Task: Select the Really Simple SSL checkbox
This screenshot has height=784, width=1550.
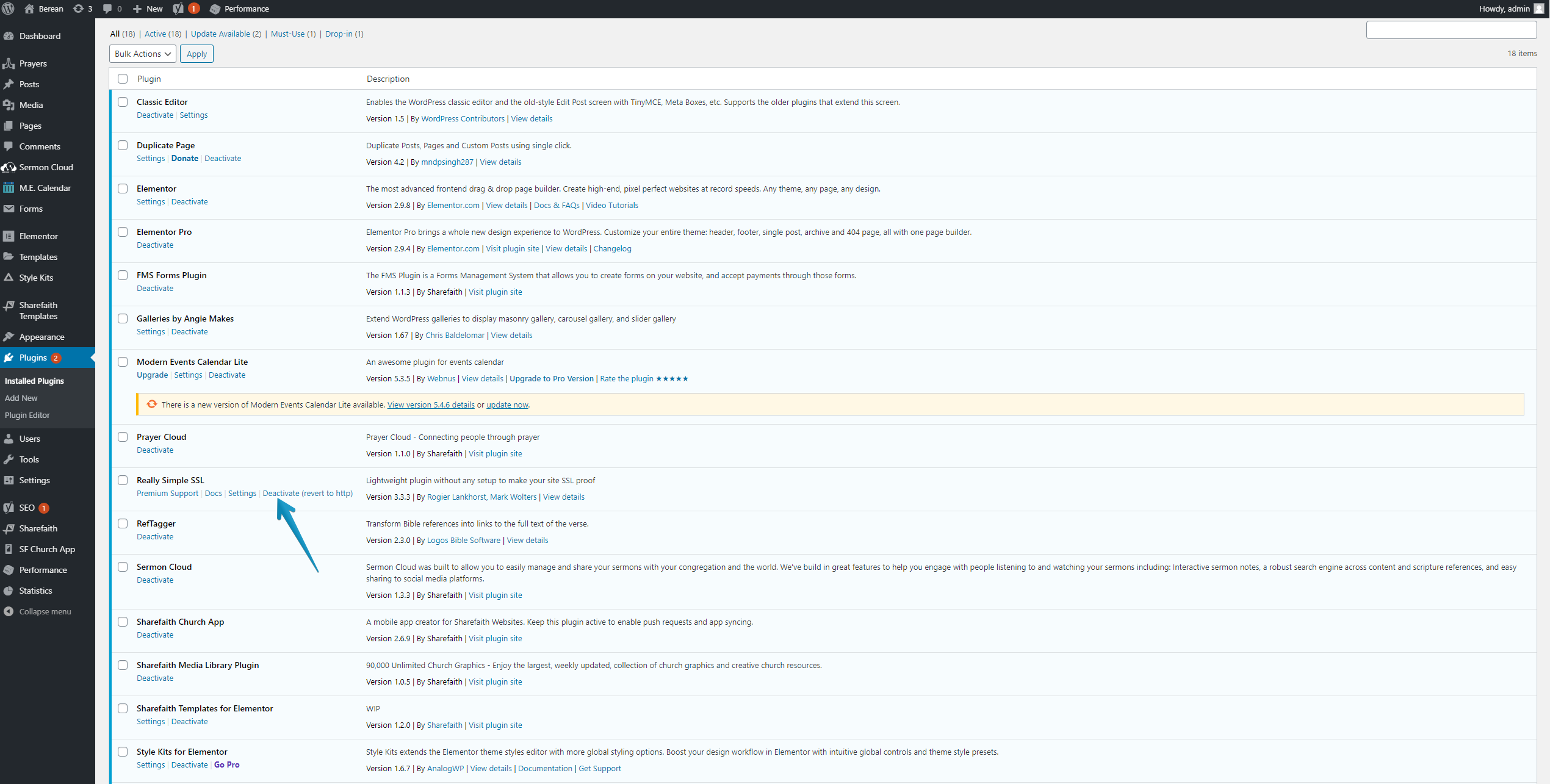Action: pyautogui.click(x=123, y=480)
